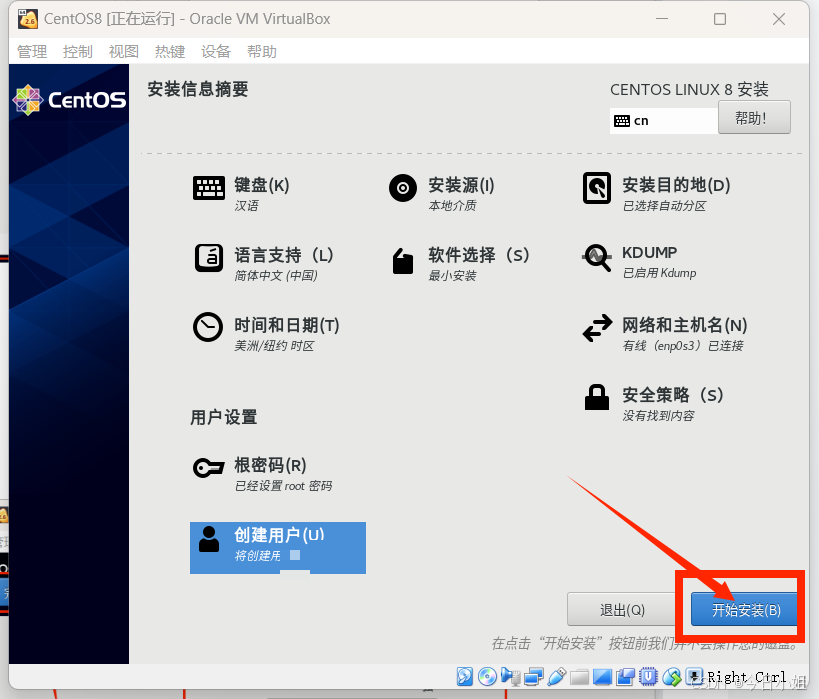
Task: Click the USB devices status icon
Action: tap(556, 677)
